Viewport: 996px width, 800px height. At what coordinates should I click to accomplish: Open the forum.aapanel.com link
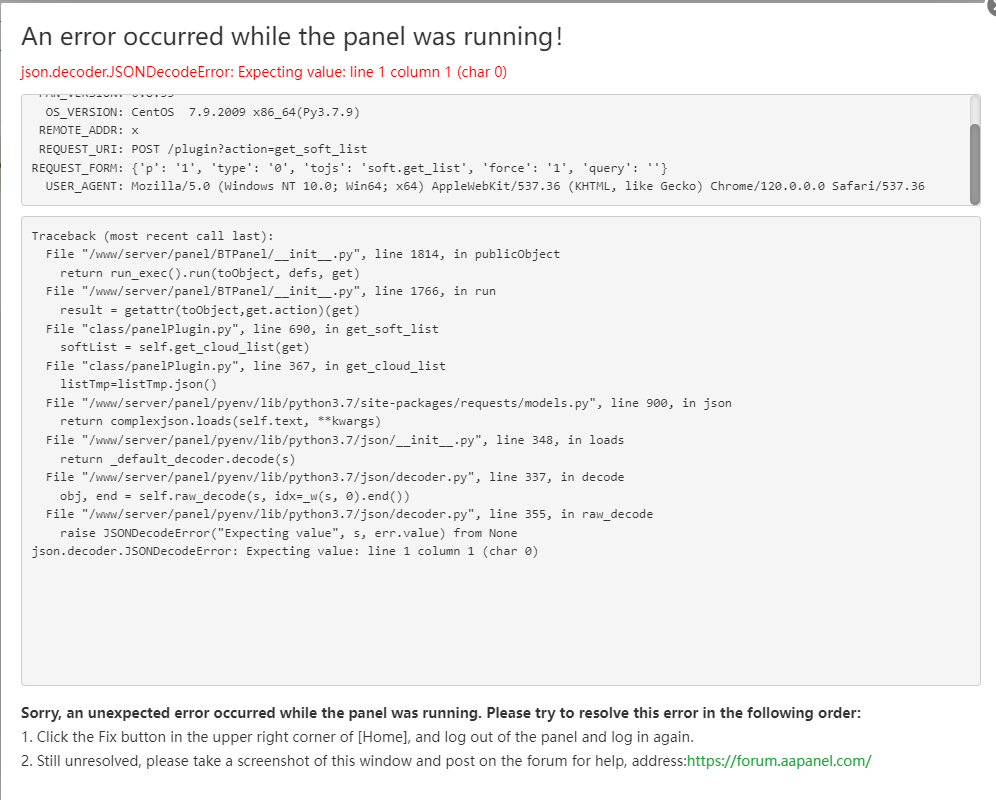(779, 760)
